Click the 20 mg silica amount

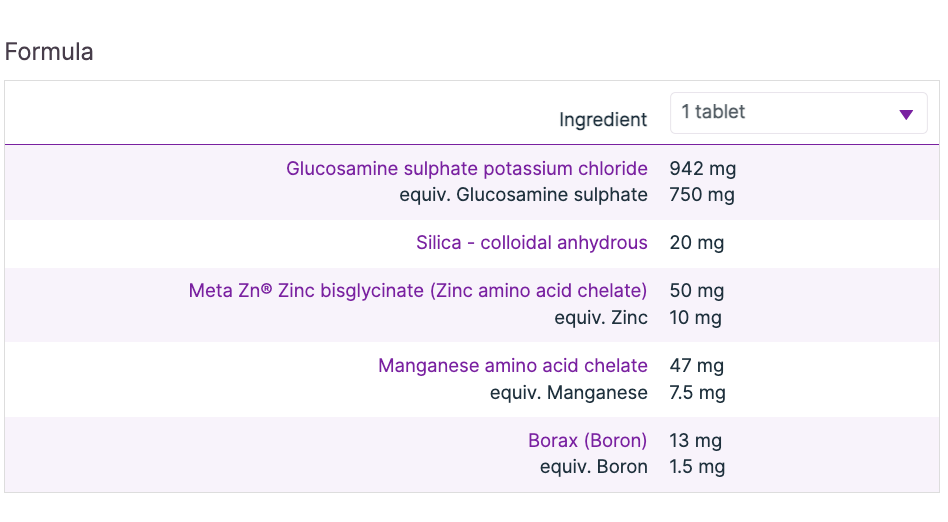click(697, 242)
